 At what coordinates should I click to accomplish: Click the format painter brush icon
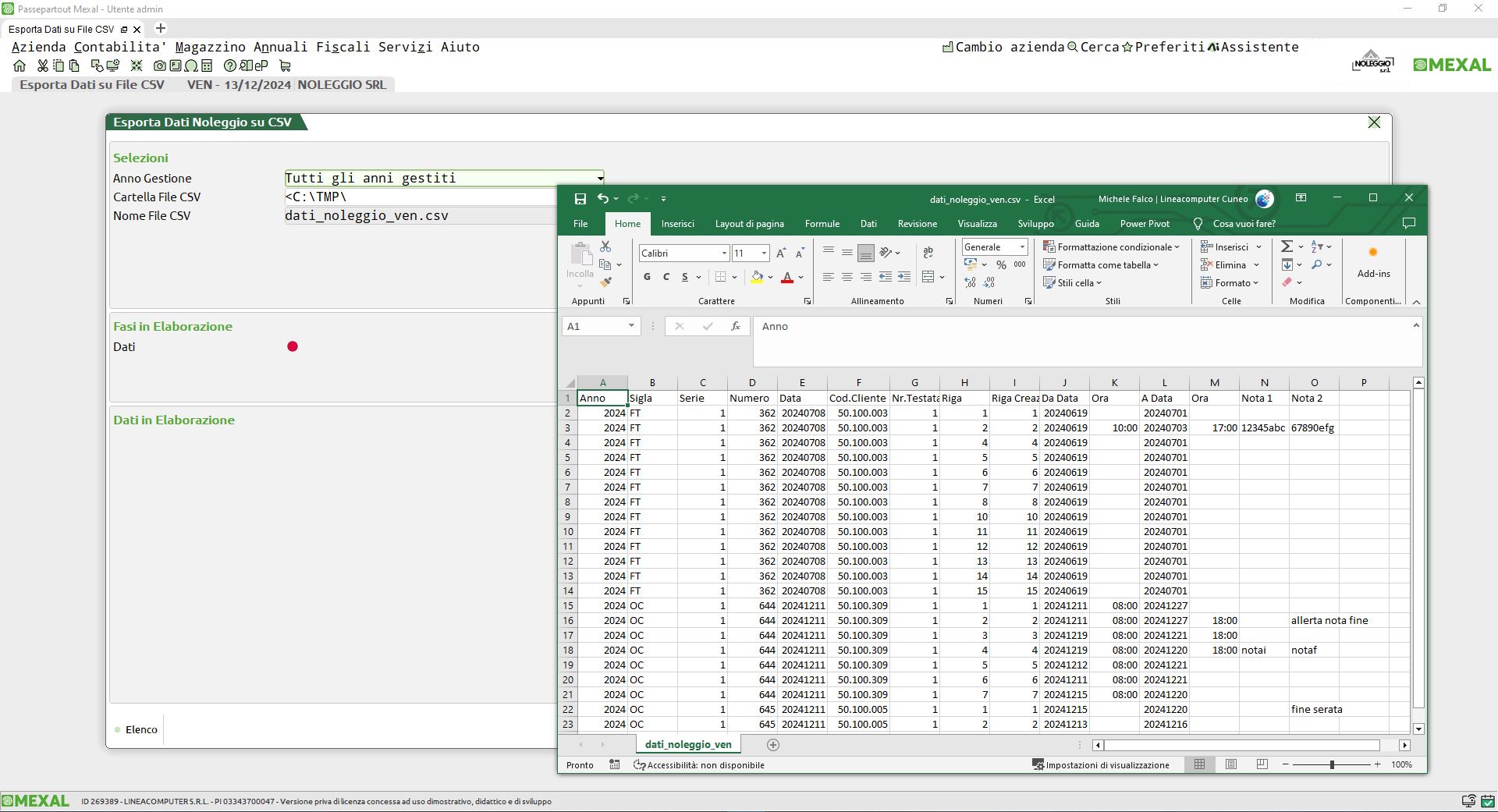click(x=605, y=282)
